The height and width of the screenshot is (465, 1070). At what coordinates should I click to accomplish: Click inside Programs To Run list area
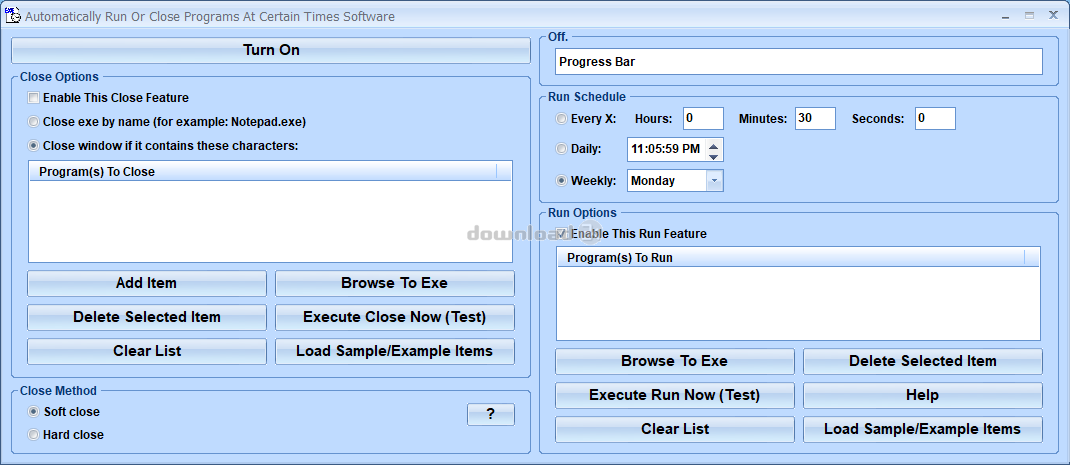798,303
